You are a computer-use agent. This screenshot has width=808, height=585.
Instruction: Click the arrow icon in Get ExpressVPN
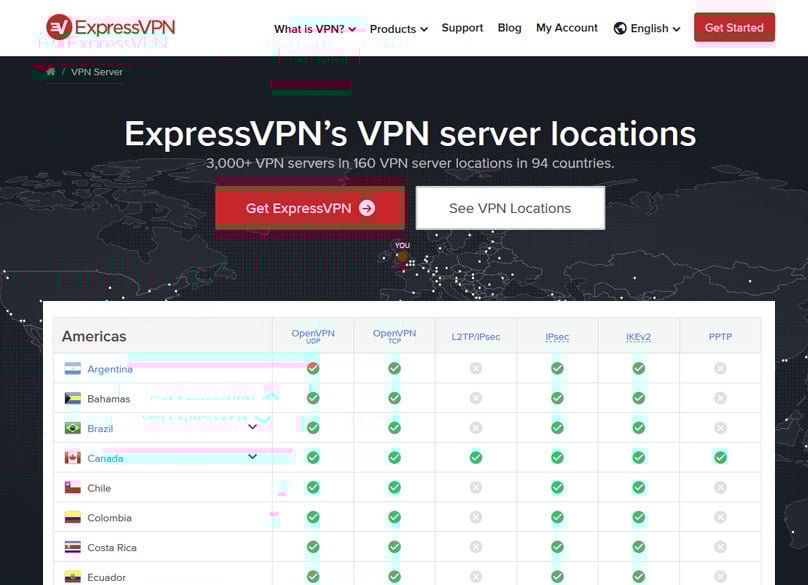367,208
